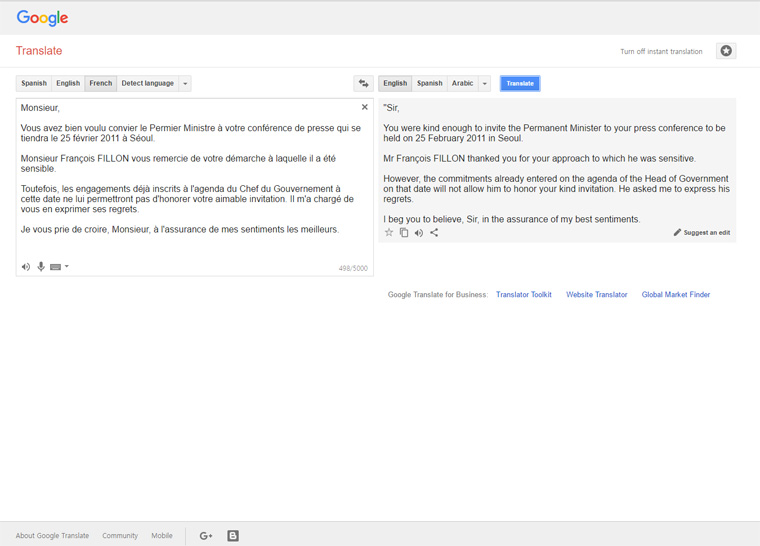Image resolution: width=760 pixels, height=546 pixels.
Task: Activate microphone voice input
Action: point(41,266)
